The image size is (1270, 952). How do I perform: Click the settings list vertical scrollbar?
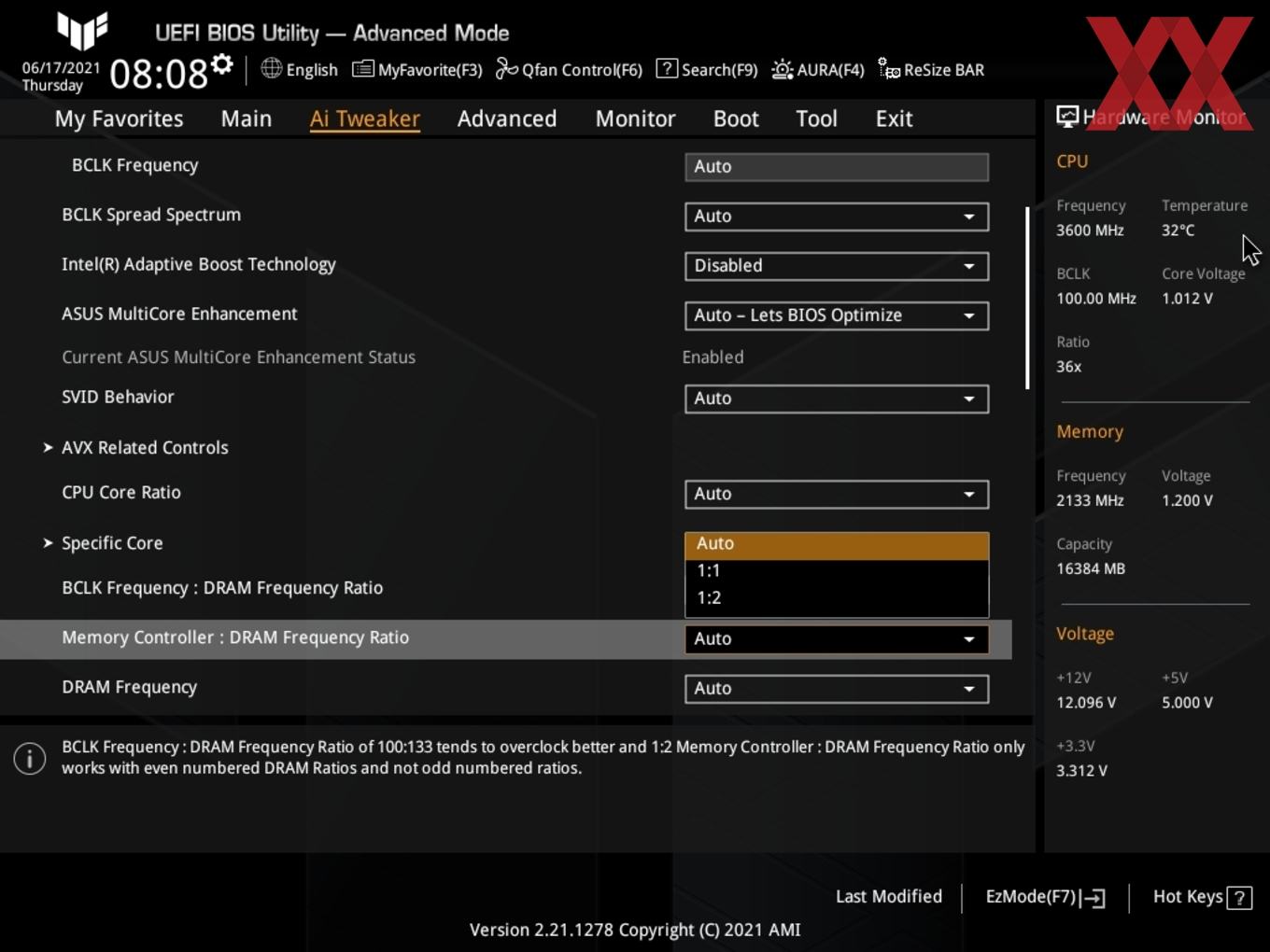coord(1027,298)
